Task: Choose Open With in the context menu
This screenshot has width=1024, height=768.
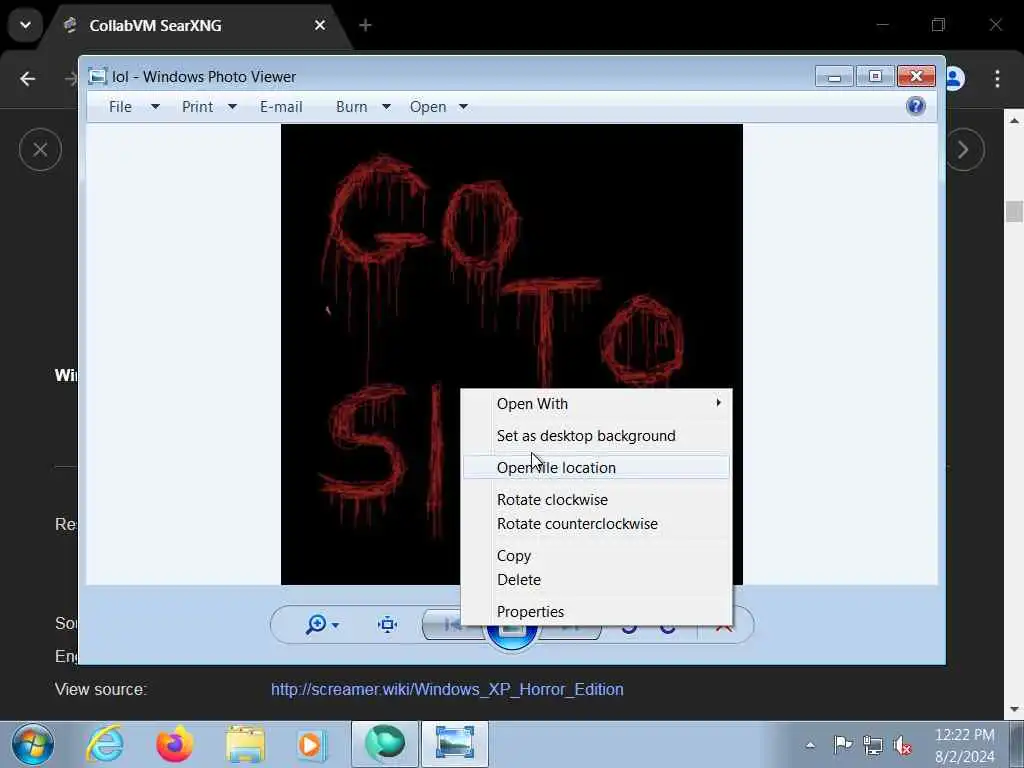Action: 596,404
